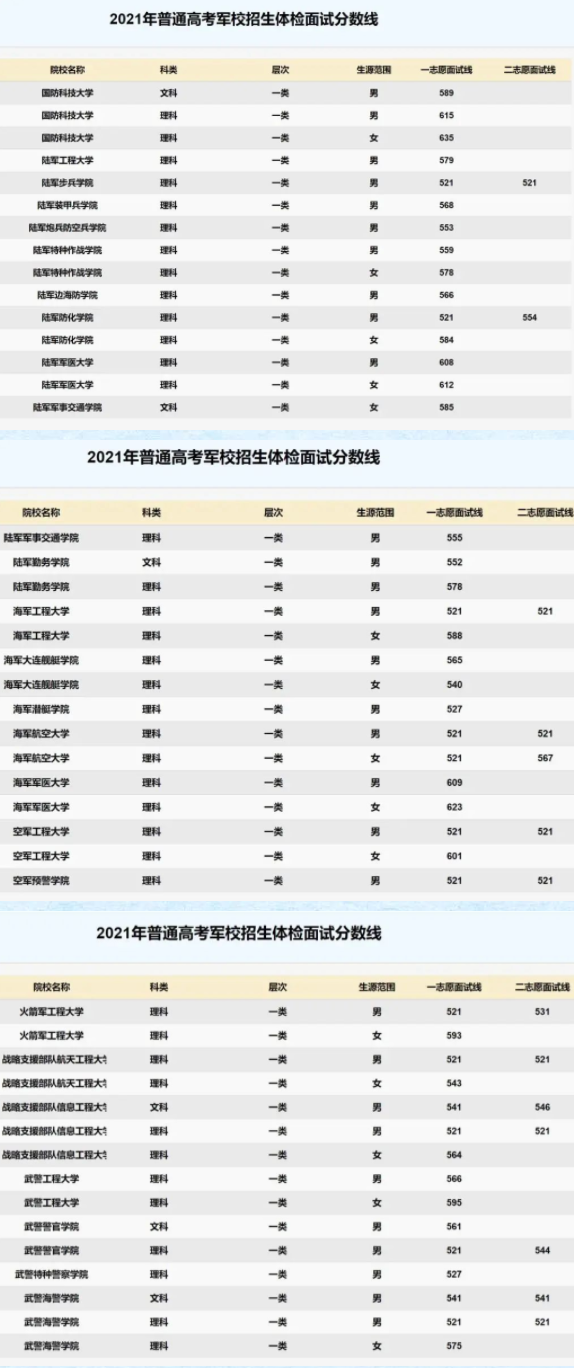Viewport: 574px width, 1368px height.
Task: Click score 578 in 陆军勤务学院 理科 row
Action: [x=455, y=587]
